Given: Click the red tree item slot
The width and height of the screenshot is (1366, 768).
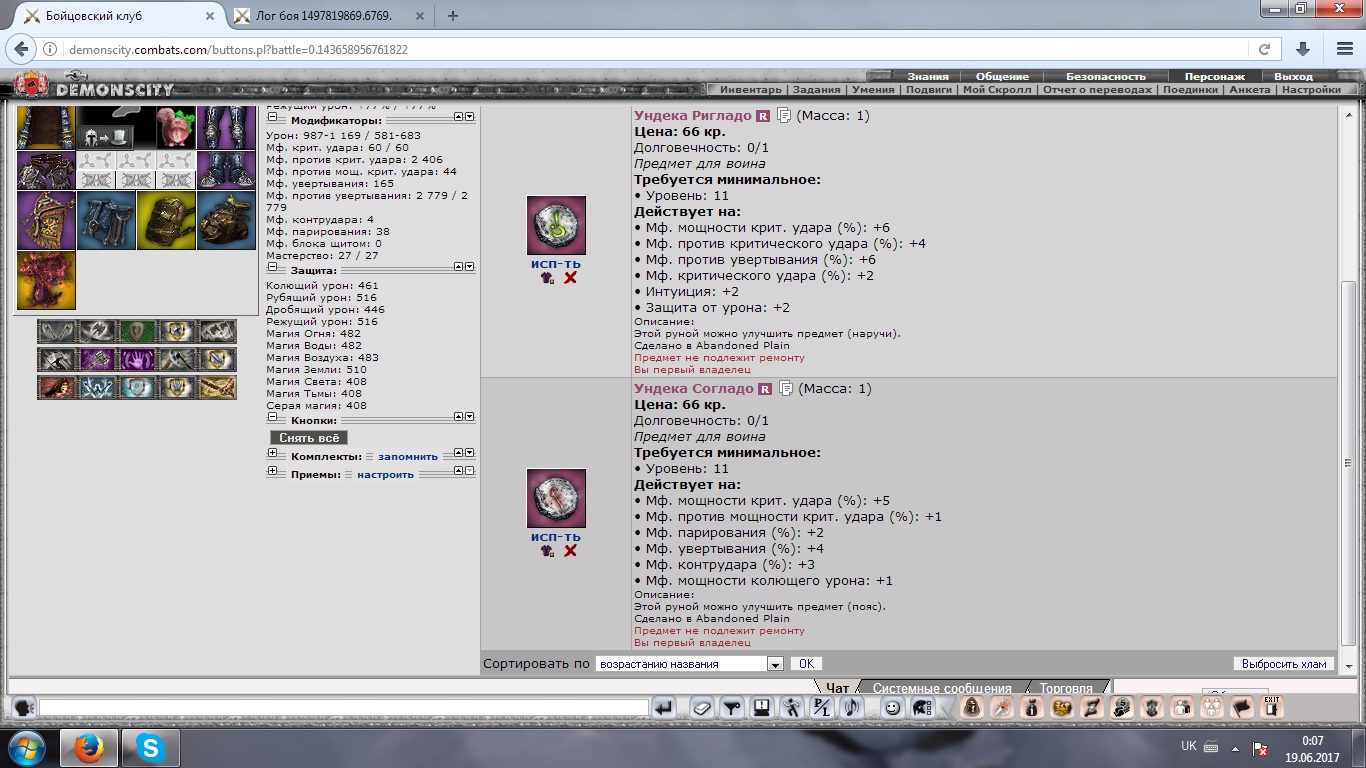Looking at the screenshot, I should (46, 280).
